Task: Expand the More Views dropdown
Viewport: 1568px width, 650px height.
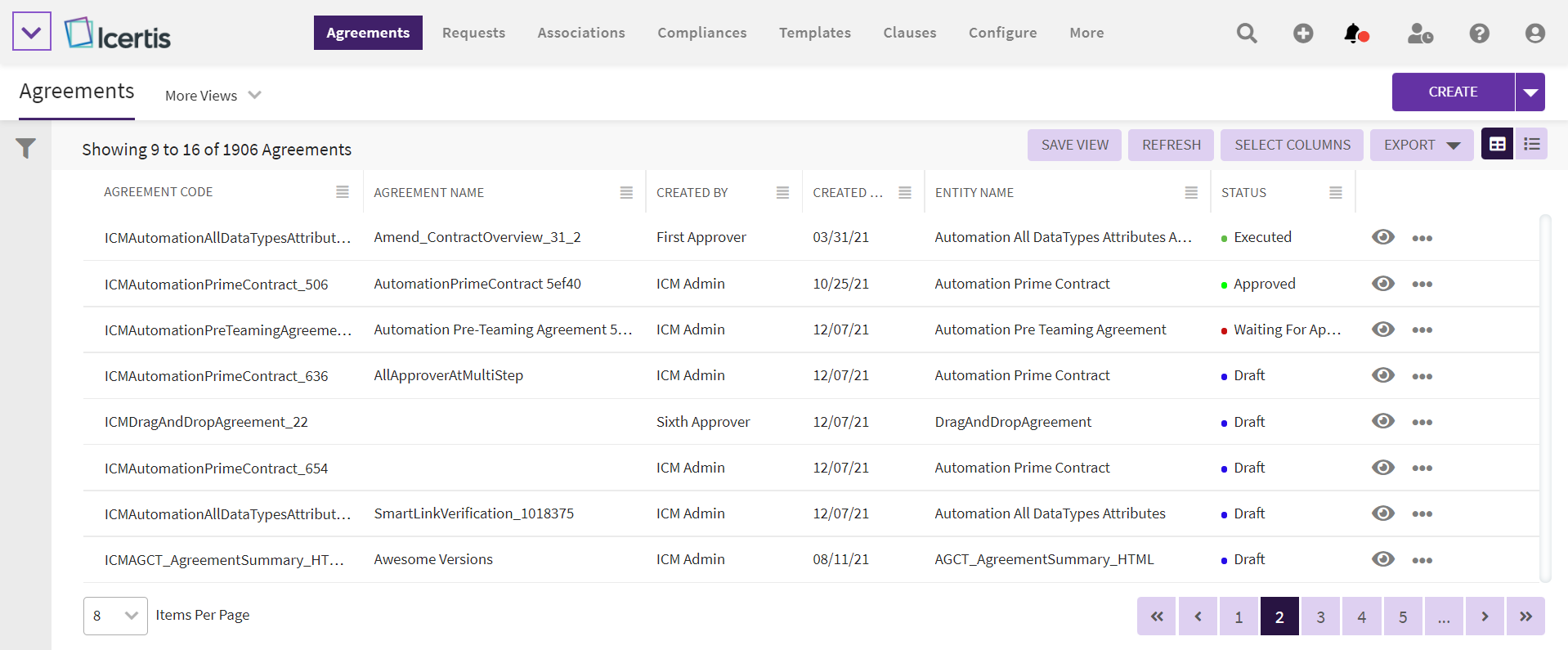Action: coord(213,96)
